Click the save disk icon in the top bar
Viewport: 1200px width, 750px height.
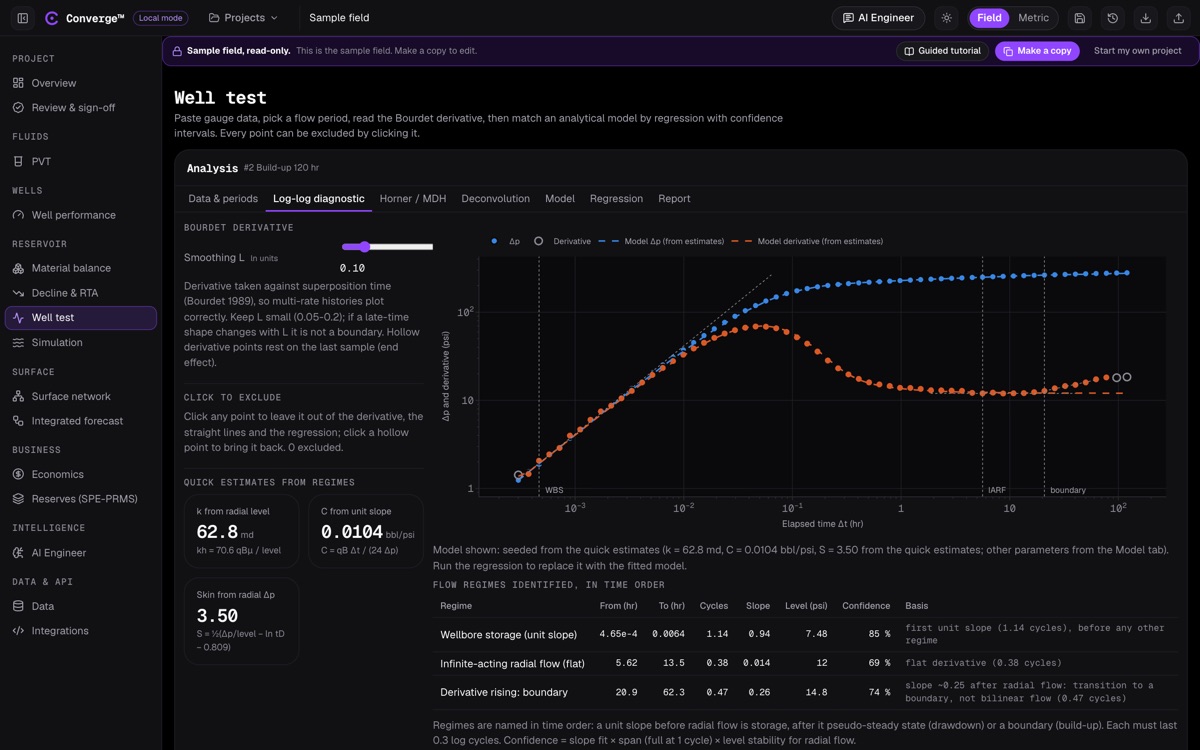[x=1080, y=18]
